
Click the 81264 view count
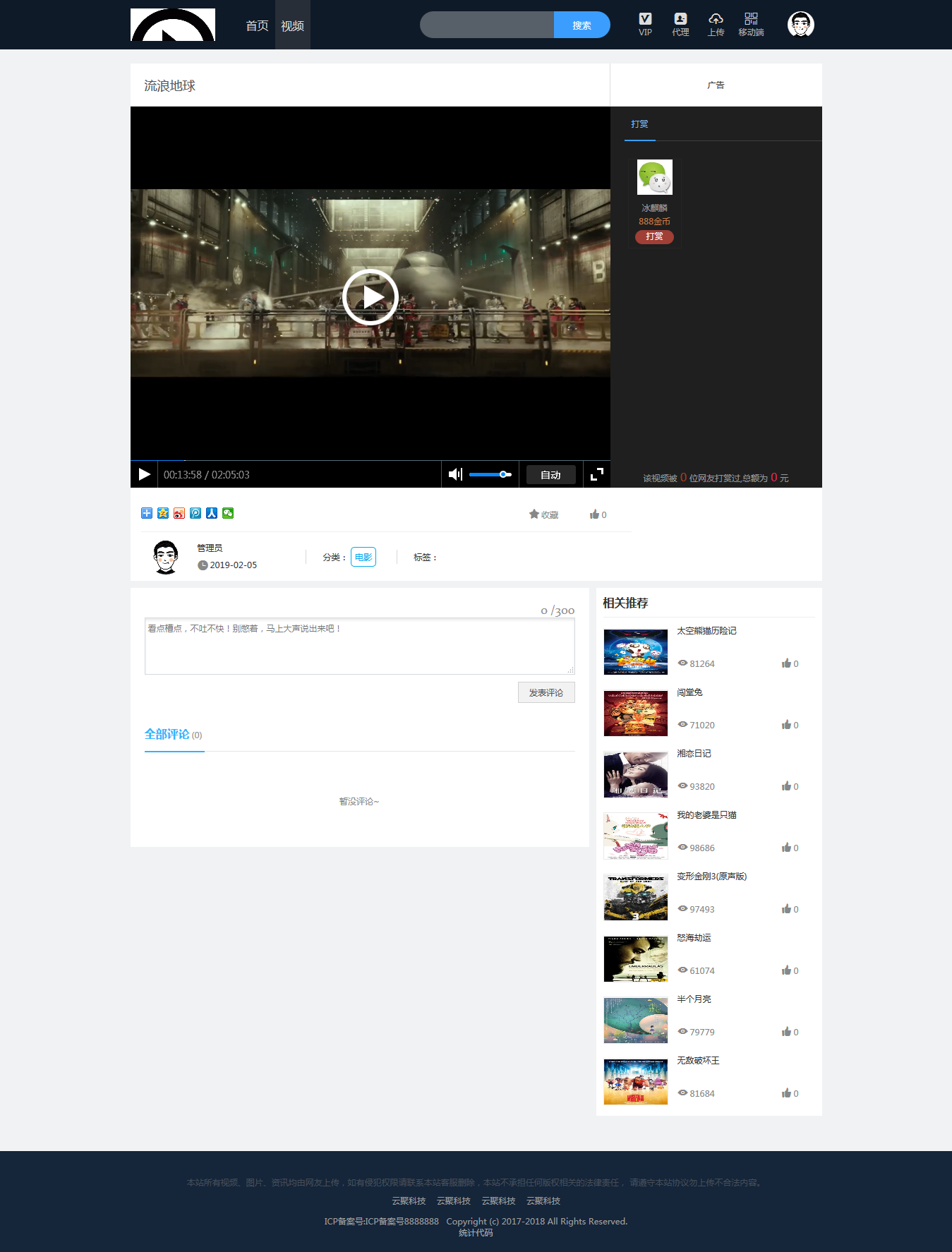(x=702, y=664)
